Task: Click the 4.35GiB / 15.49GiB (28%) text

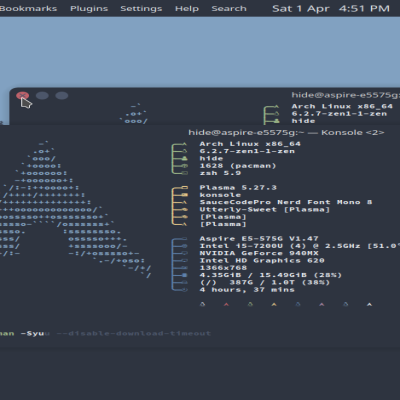Action: (x=271, y=275)
